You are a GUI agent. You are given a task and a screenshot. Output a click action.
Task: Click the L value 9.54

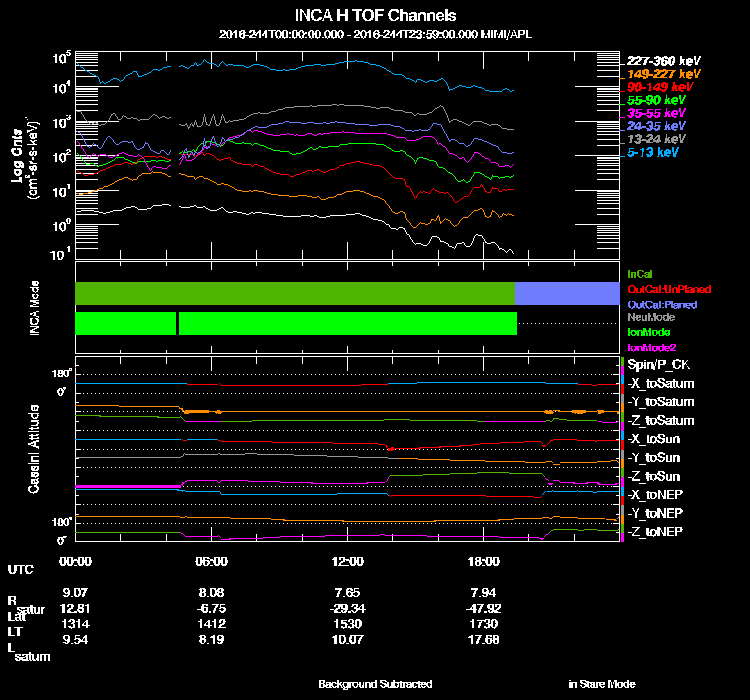coord(75,639)
